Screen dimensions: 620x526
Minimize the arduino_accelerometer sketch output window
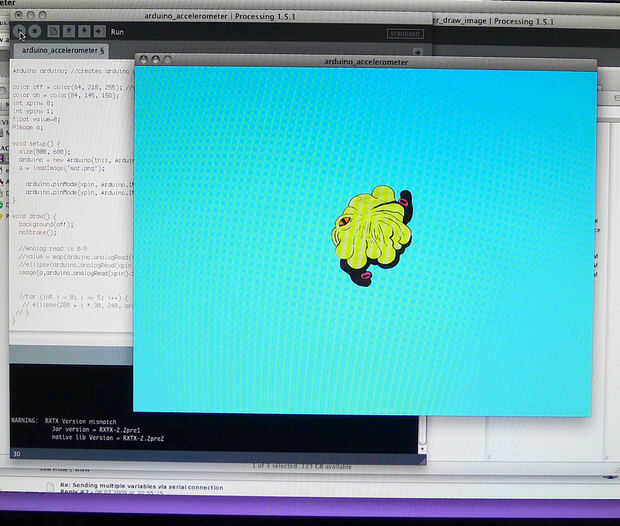click(x=155, y=60)
